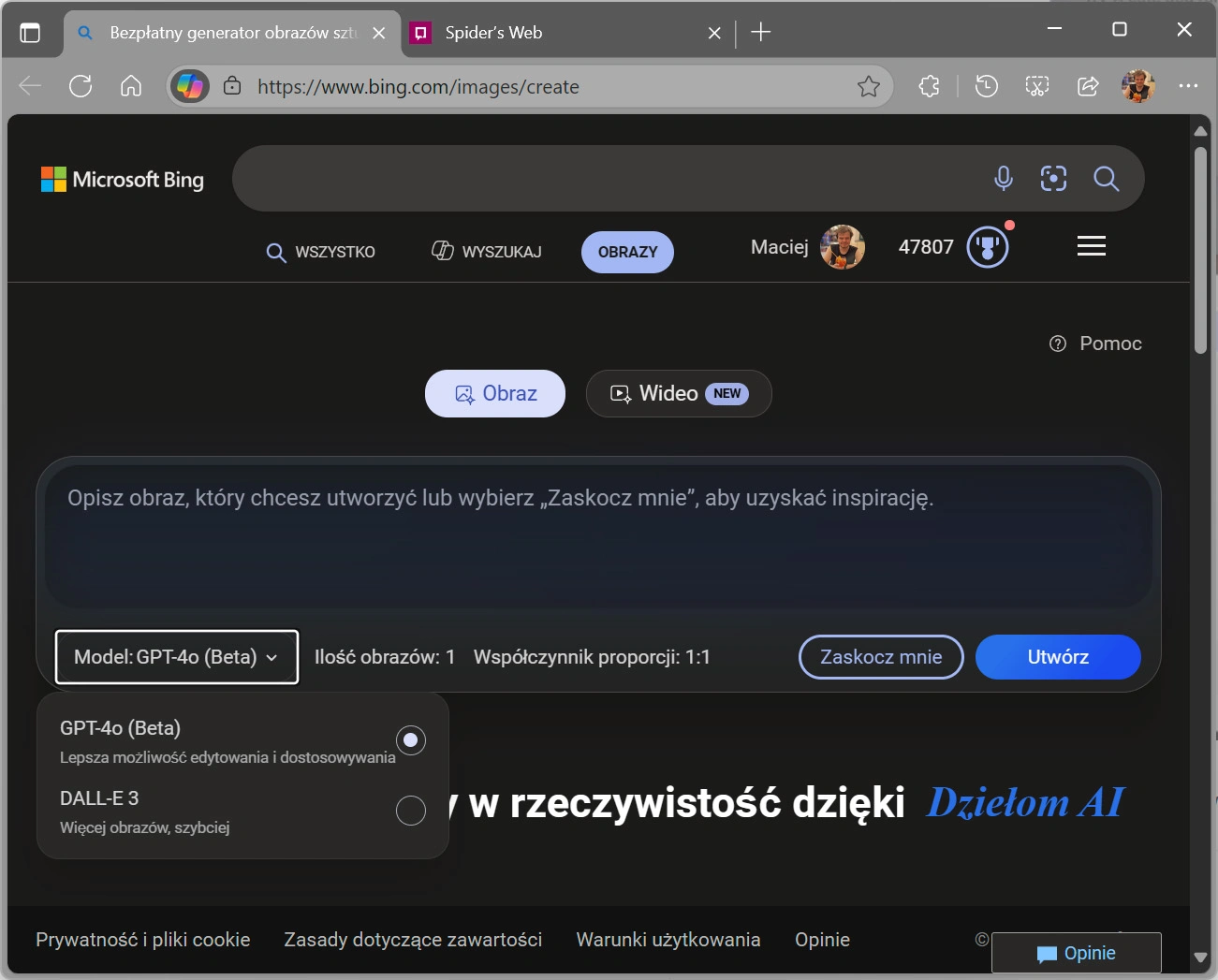This screenshot has height=980, width=1218.
Task: Close the Bing image generator tab
Action: point(379,33)
